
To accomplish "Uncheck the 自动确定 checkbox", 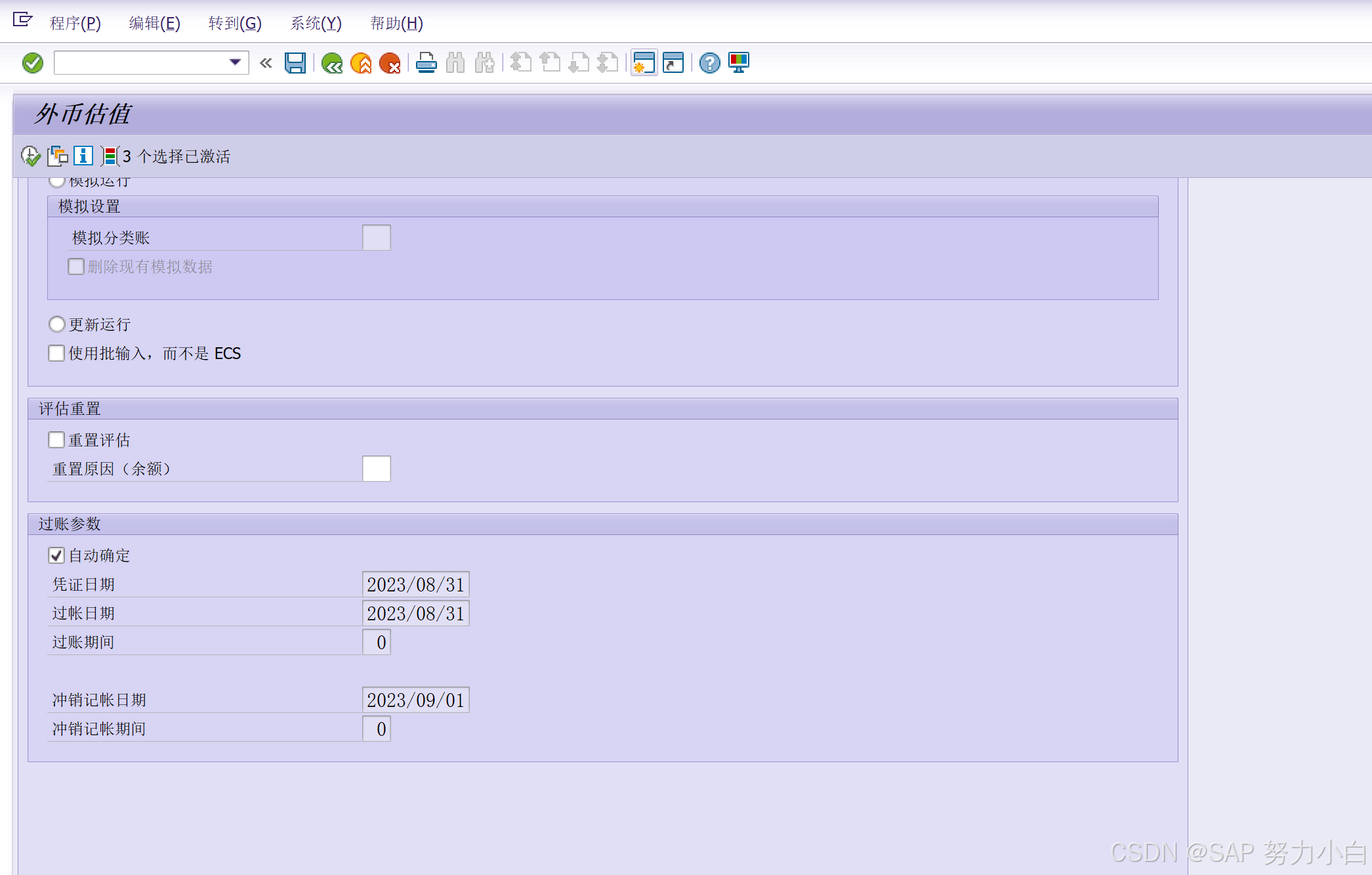I will 56,555.
